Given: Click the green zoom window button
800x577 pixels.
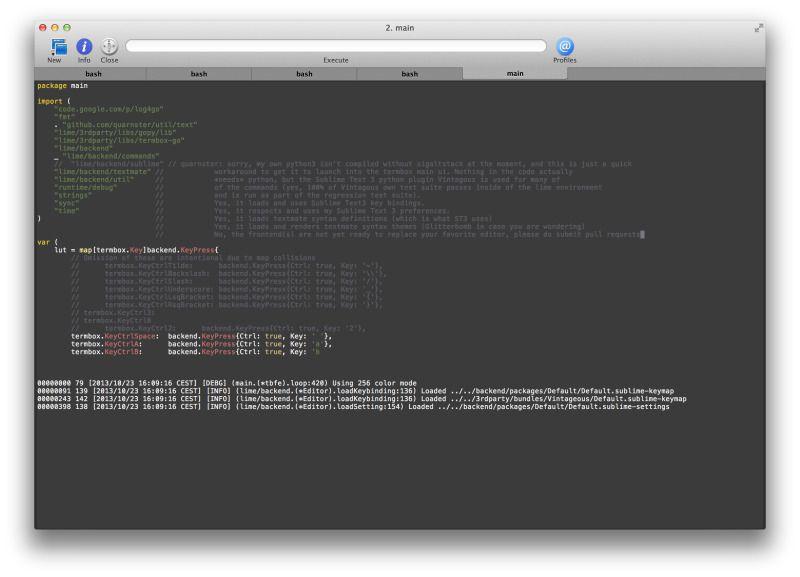Looking at the screenshot, I should 67,28.
